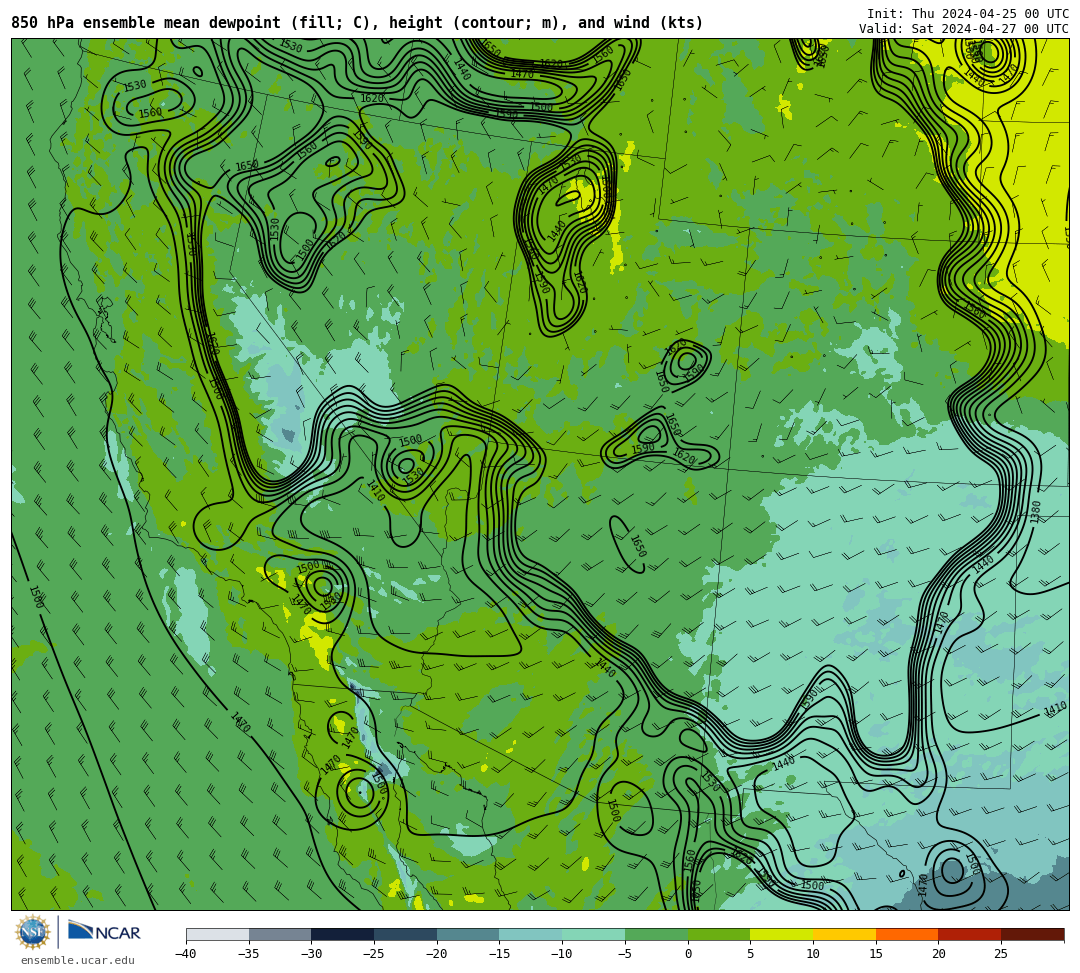Open the ensemble.ucar.edu link text

pyautogui.click(x=78, y=960)
